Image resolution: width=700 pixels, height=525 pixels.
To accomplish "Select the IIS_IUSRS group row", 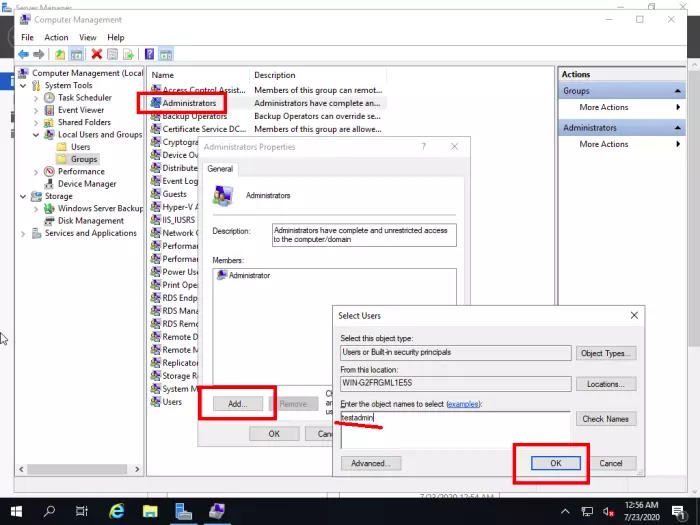I will (173, 220).
